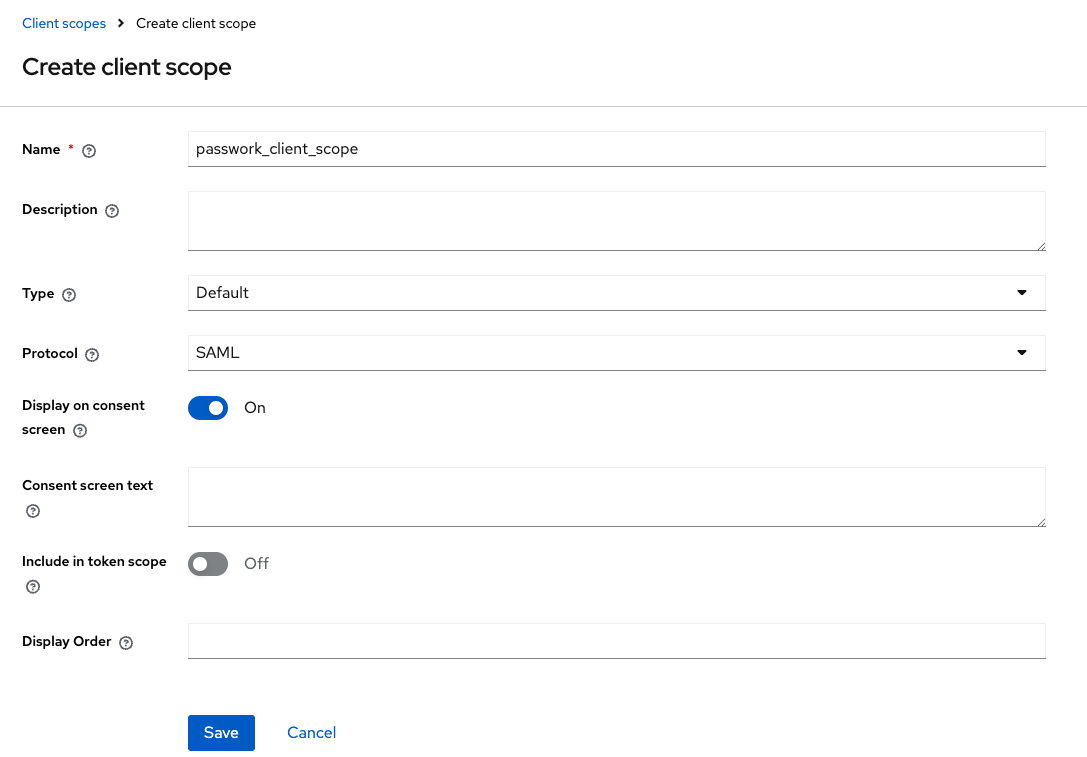Open the Description field help icon
This screenshot has height=757, width=1087.
point(112,211)
